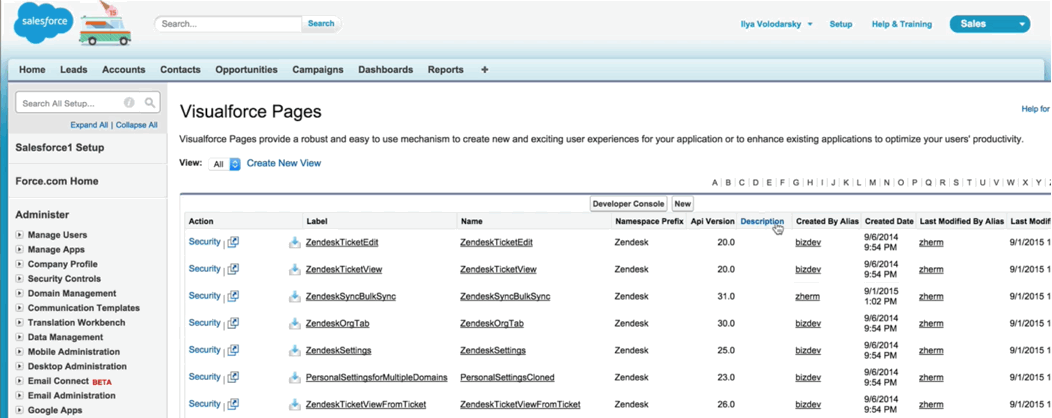Switch to the Leads tab

(x=74, y=69)
